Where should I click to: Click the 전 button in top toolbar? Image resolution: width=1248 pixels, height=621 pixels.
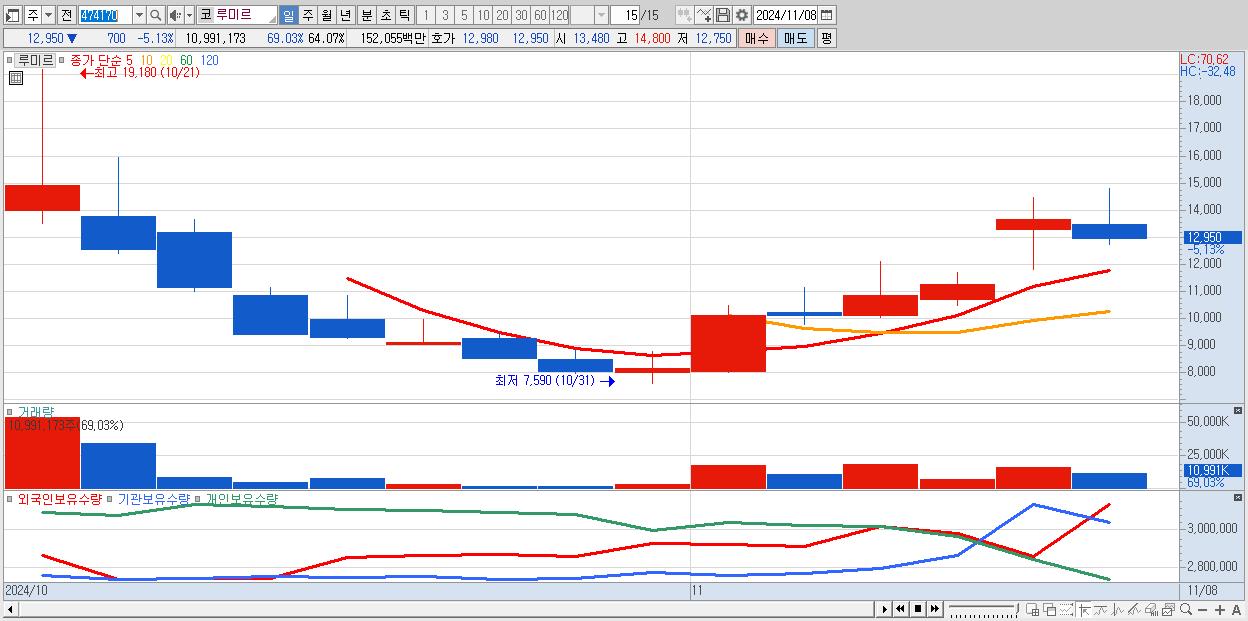point(66,15)
